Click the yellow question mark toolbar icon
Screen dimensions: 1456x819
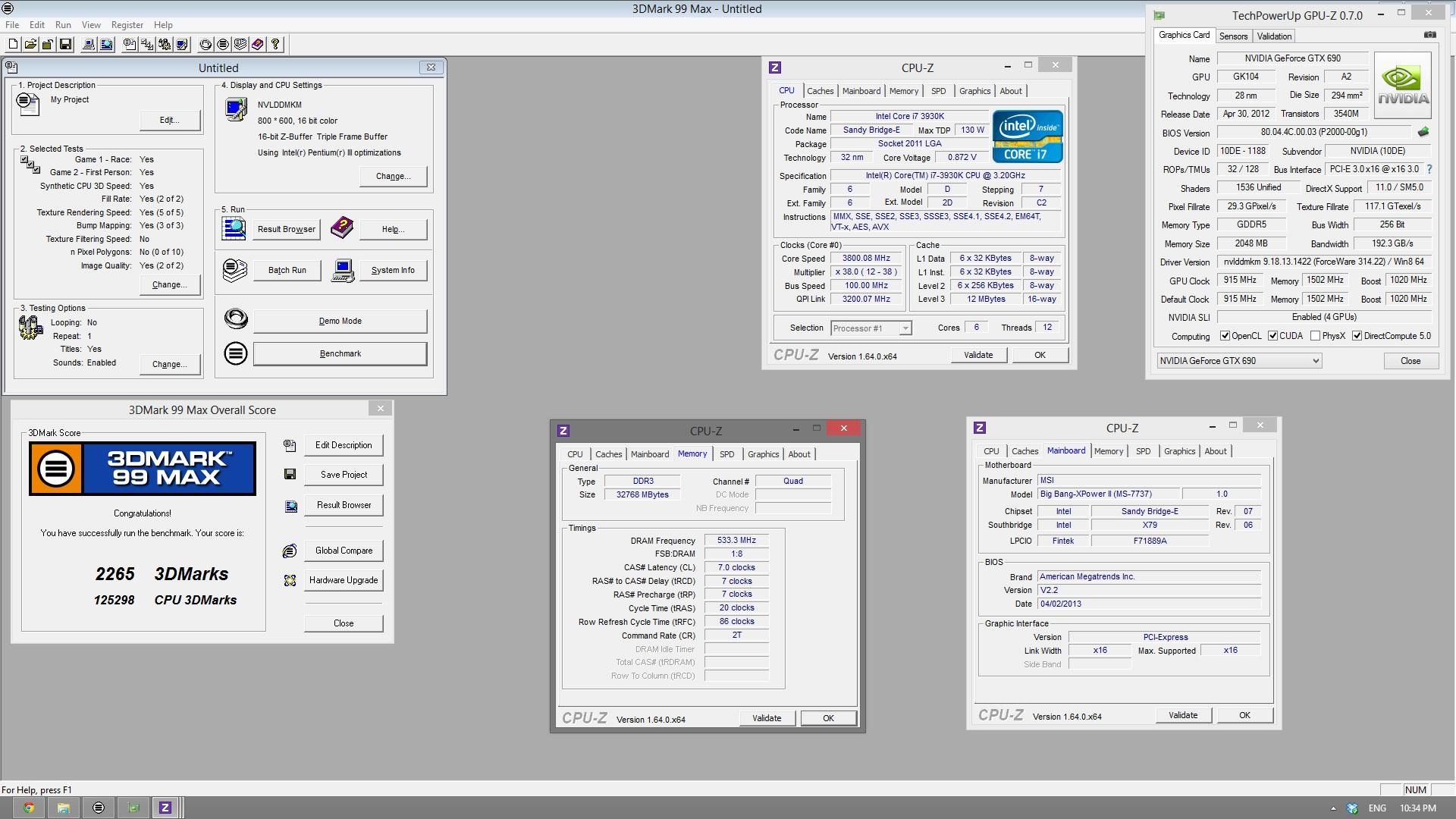tap(275, 44)
